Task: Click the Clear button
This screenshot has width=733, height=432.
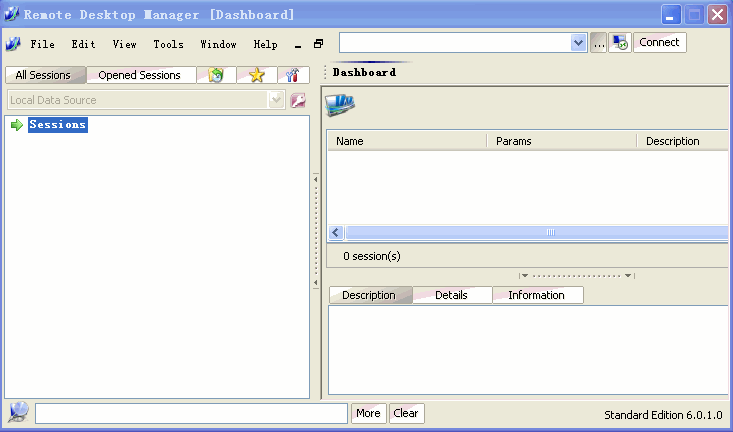Action: pos(406,413)
